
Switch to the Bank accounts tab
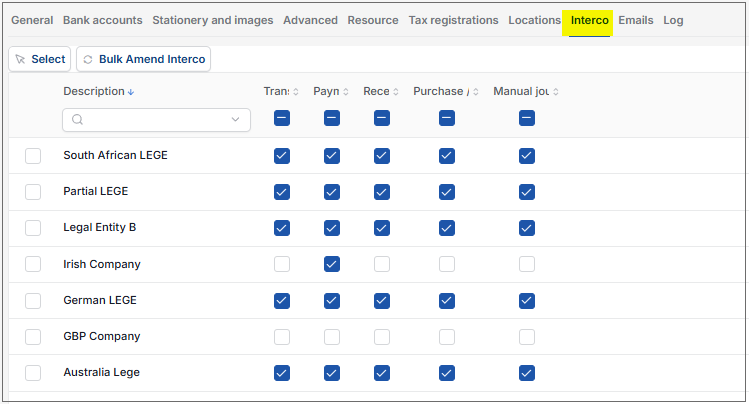(103, 20)
